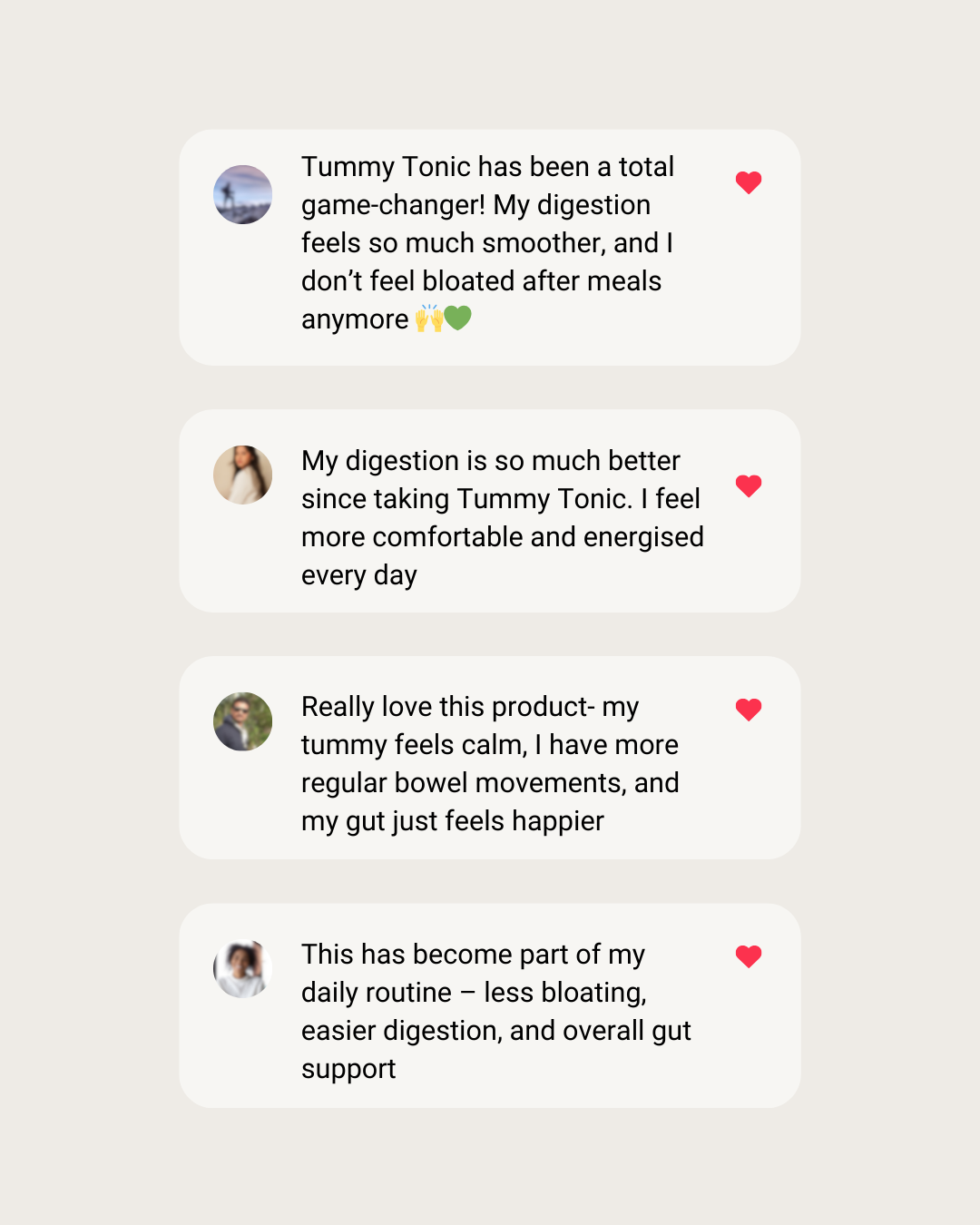Tap the heart on the energised review
Viewport: 980px width, 1225px height.
749,485
